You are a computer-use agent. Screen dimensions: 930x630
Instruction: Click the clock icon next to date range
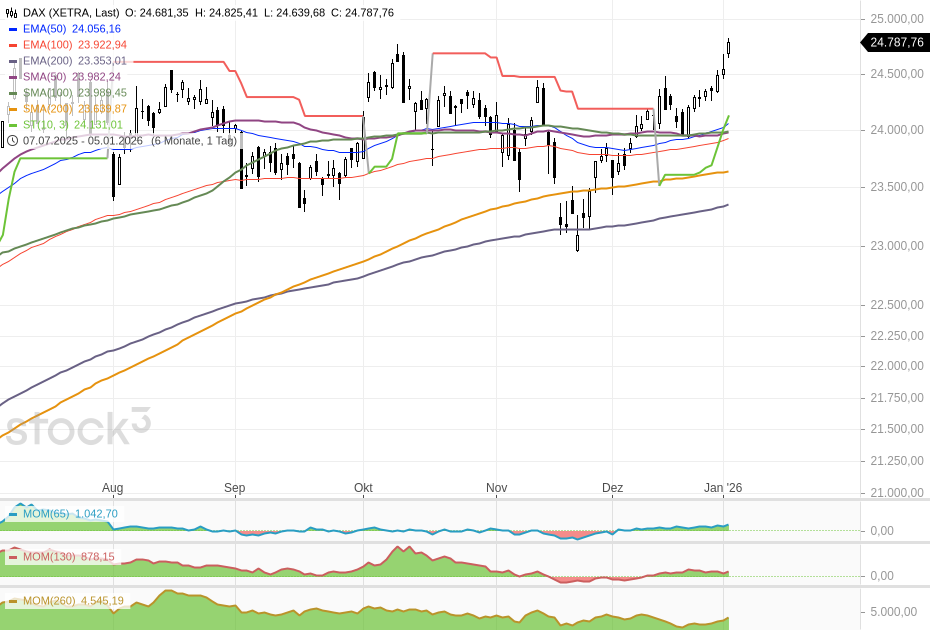coord(12,140)
